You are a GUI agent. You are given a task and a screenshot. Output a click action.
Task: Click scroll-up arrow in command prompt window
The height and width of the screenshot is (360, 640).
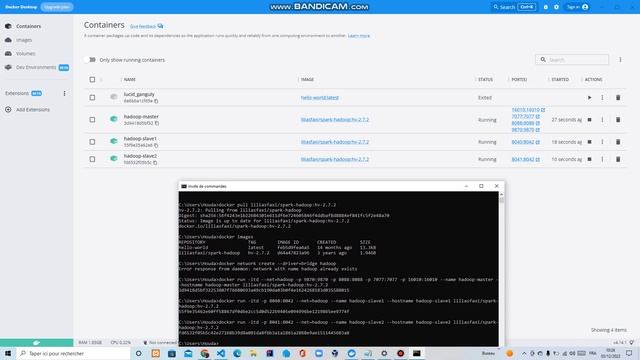tap(501, 195)
